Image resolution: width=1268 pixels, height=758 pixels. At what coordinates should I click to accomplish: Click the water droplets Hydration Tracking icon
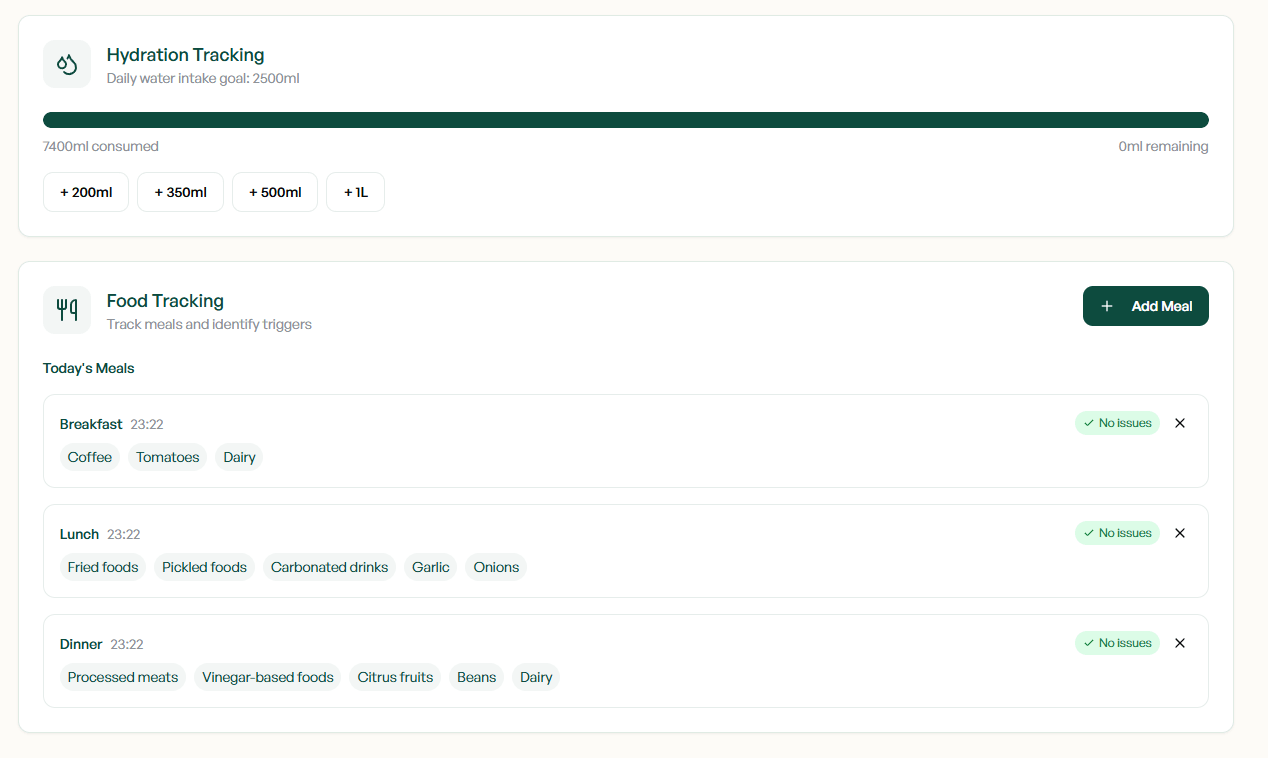coord(67,64)
